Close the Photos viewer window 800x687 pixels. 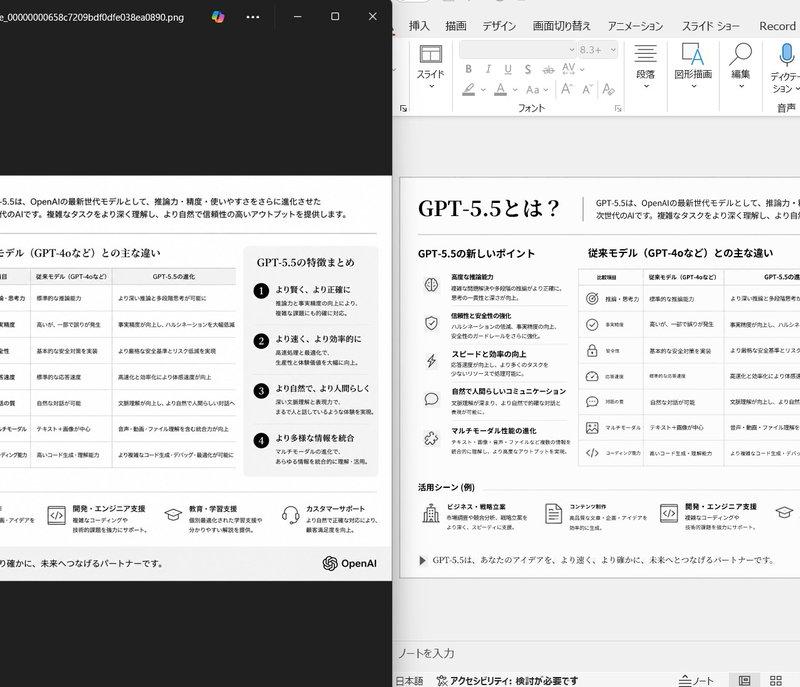click(x=373, y=16)
